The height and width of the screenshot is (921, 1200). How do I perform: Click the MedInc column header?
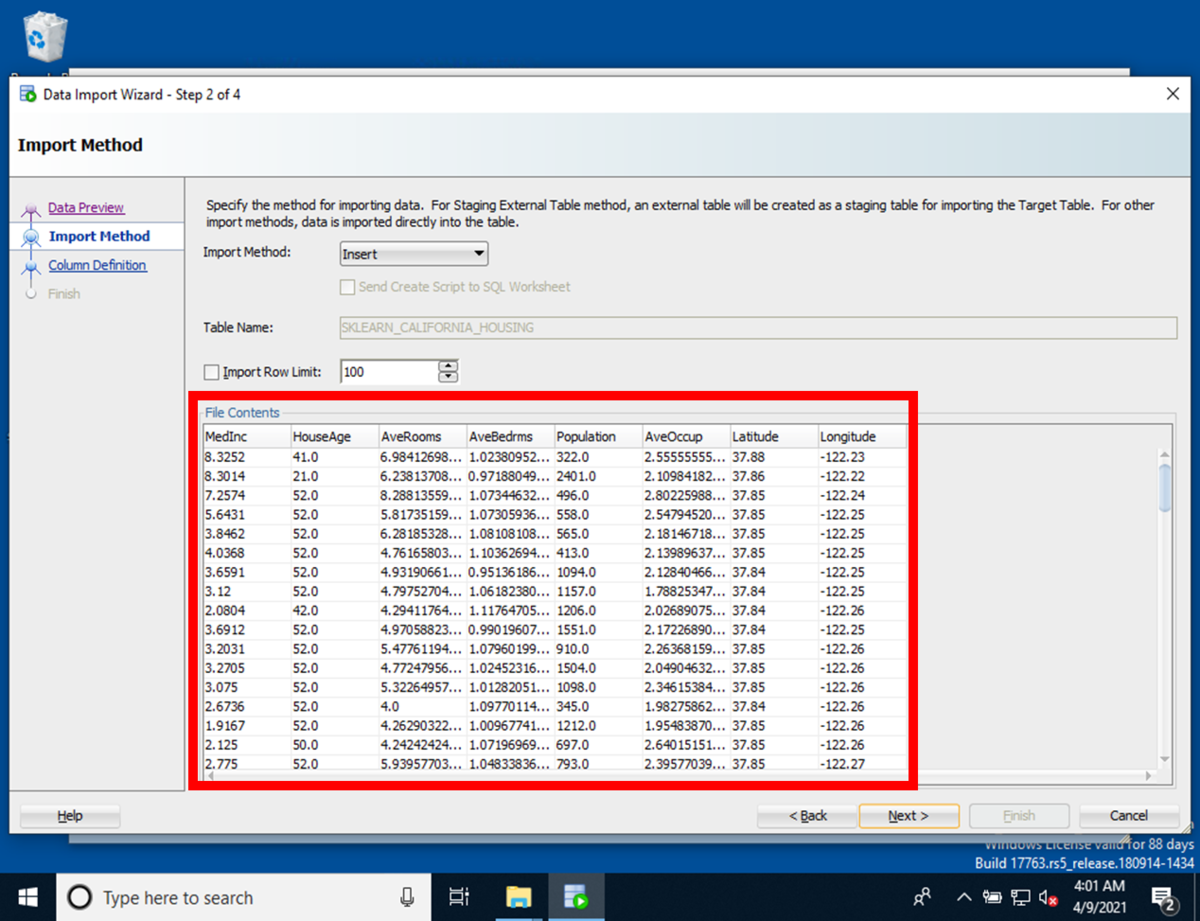coord(246,437)
